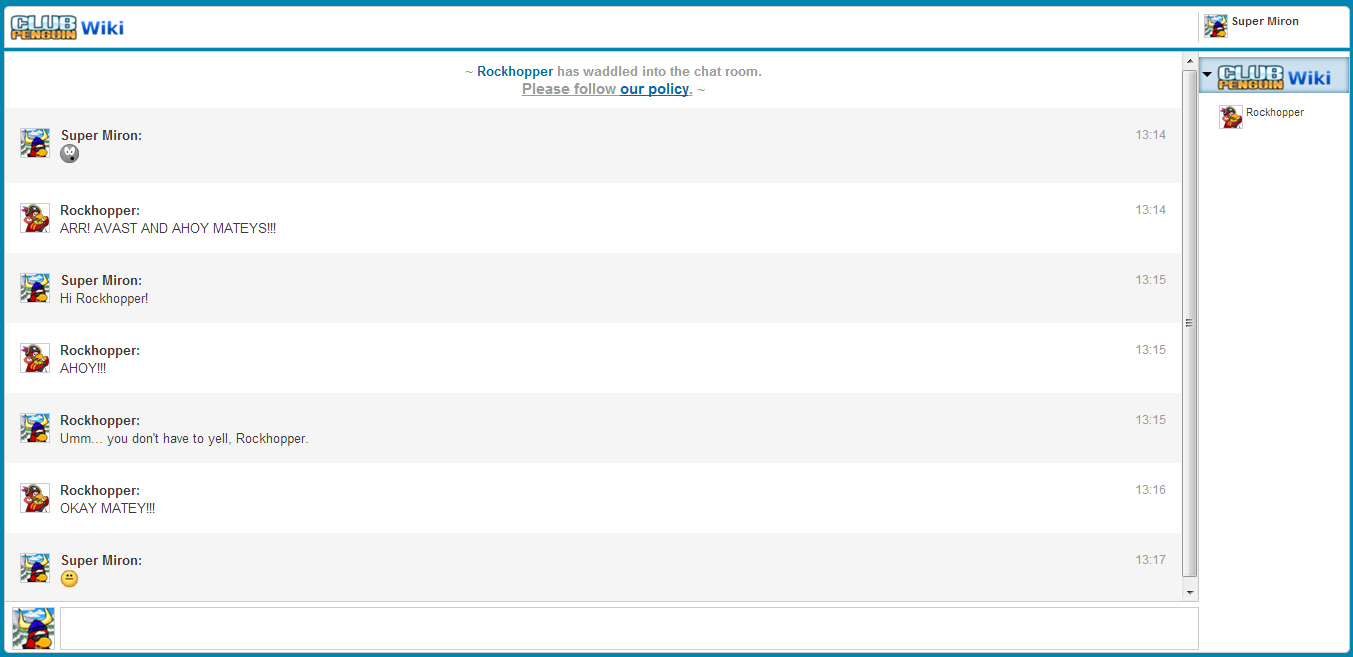Click Super Miron's wizard avatar in the top-right corner
This screenshot has height=657, width=1353.
point(1216,25)
